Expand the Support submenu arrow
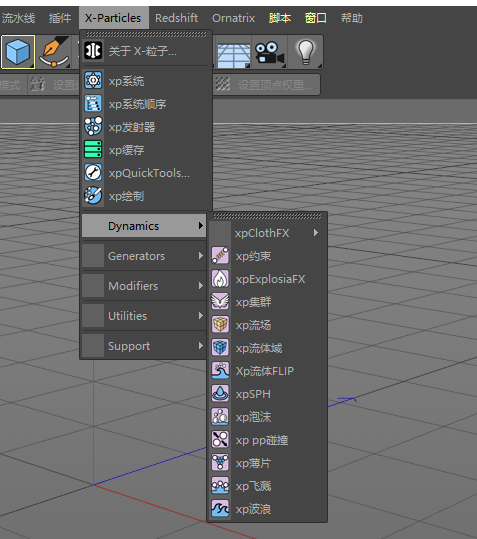This screenshot has height=539, width=477. click(x=201, y=345)
